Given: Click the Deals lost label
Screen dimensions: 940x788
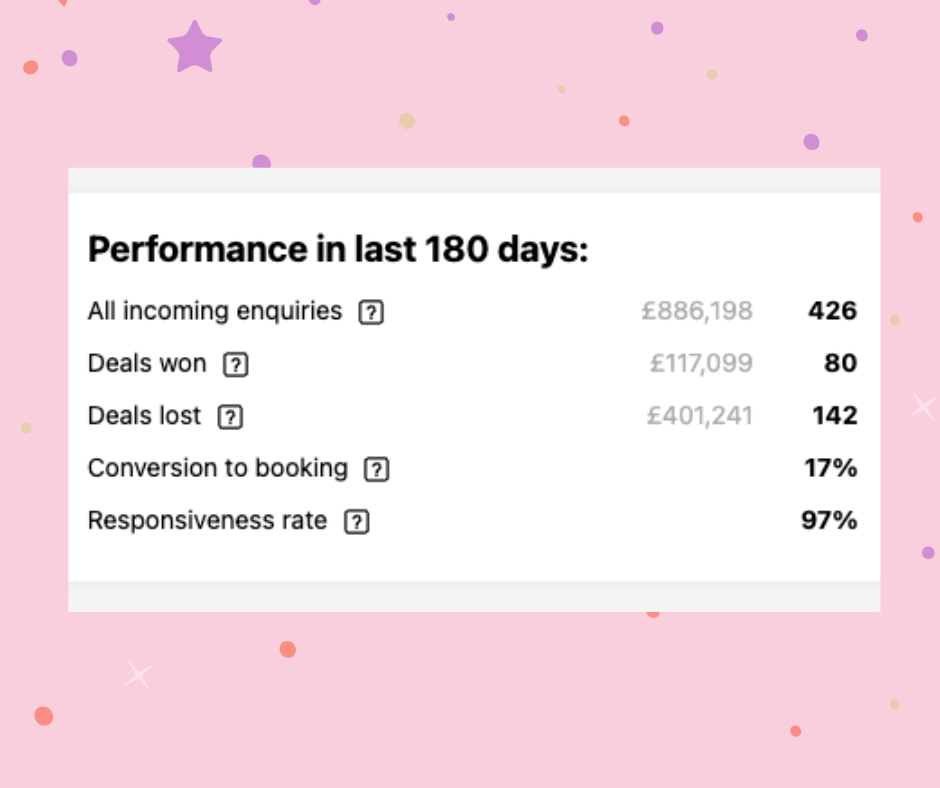Looking at the screenshot, I should click(x=144, y=415).
